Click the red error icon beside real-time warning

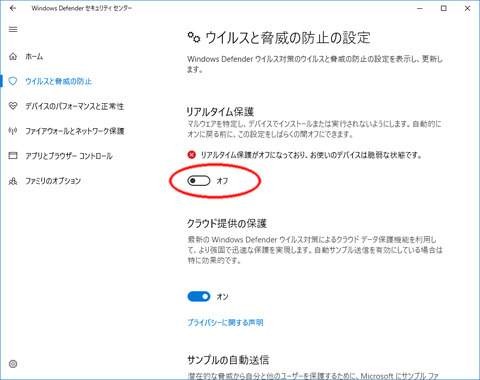click(x=192, y=155)
